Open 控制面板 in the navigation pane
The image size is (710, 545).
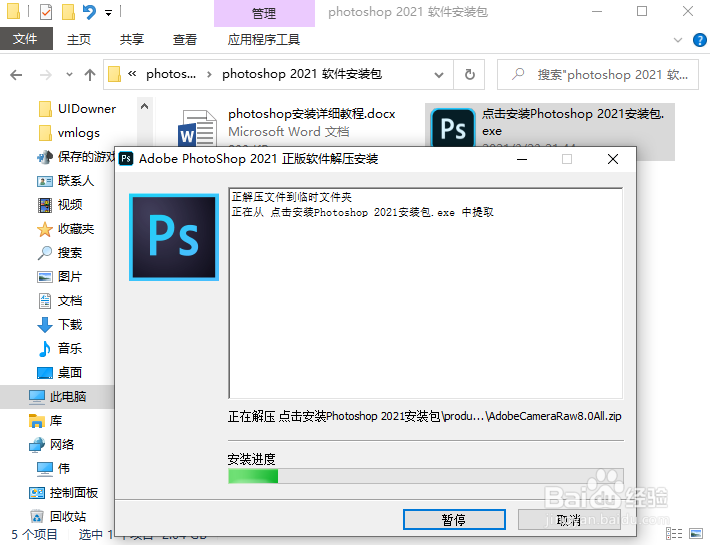pyautogui.click(x=63, y=492)
